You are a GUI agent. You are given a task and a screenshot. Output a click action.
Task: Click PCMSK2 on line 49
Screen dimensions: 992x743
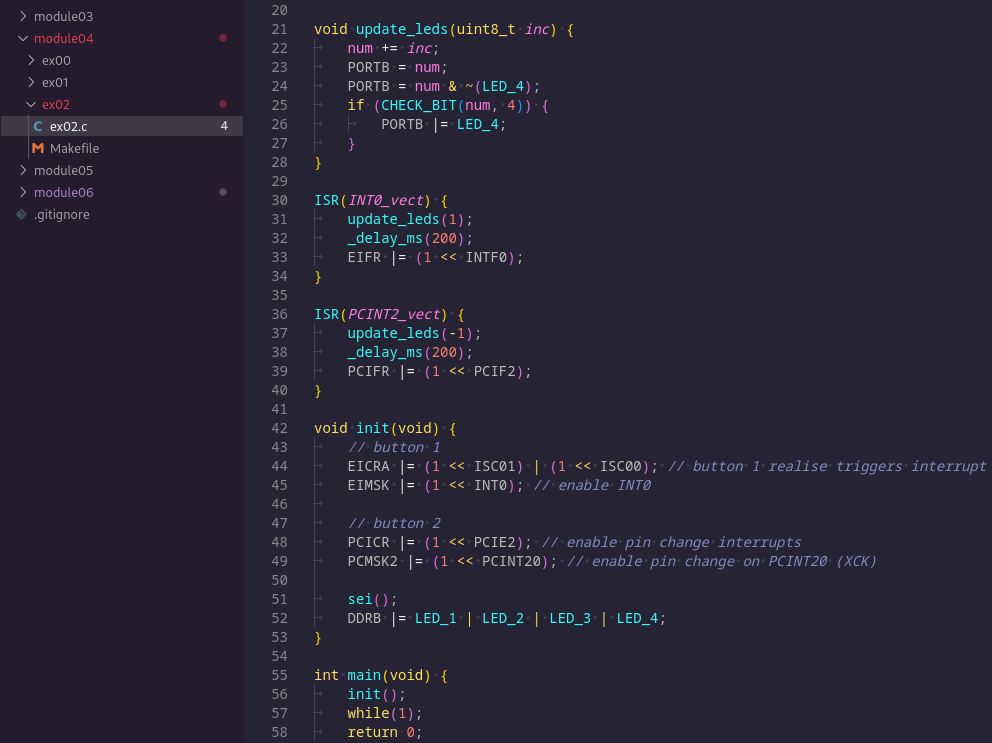pos(373,561)
